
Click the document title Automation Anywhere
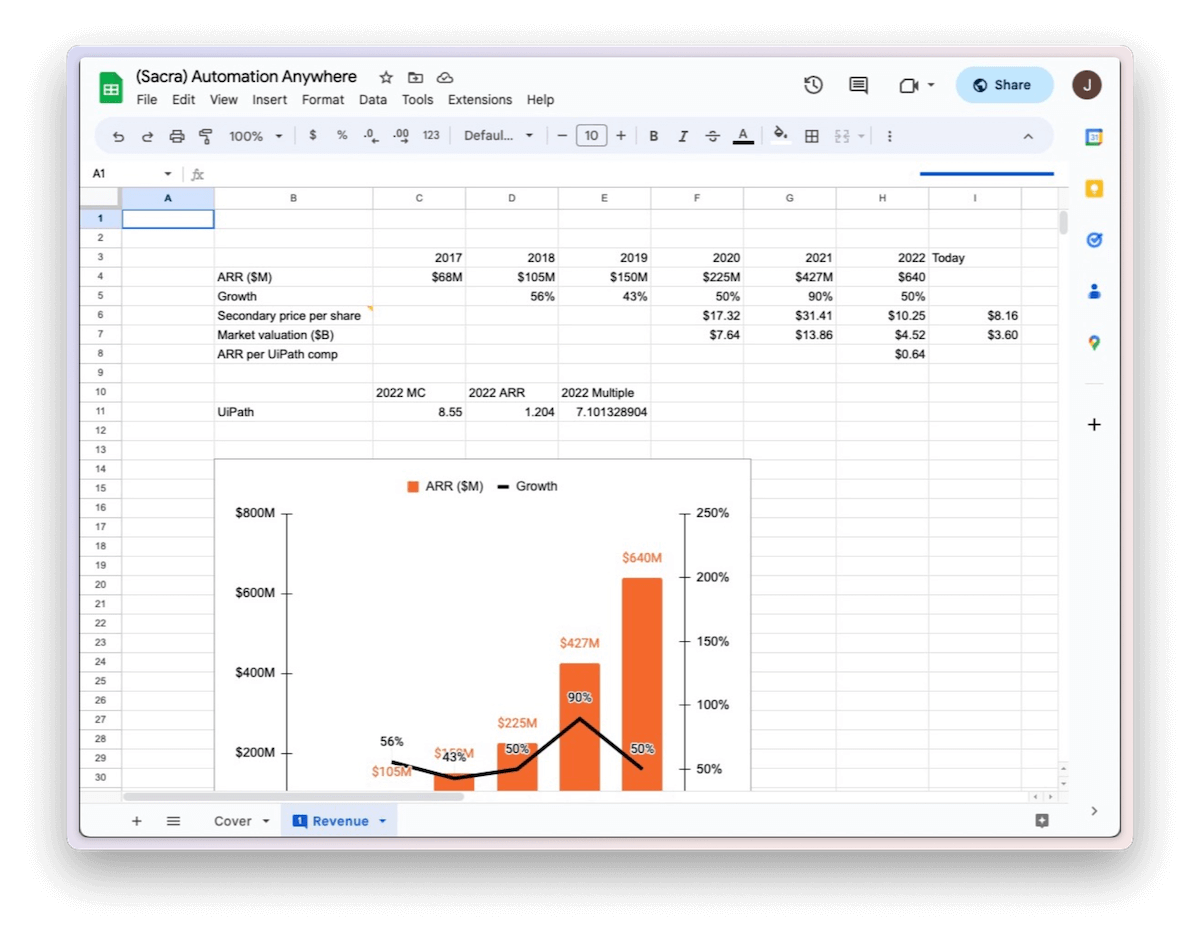click(x=246, y=77)
